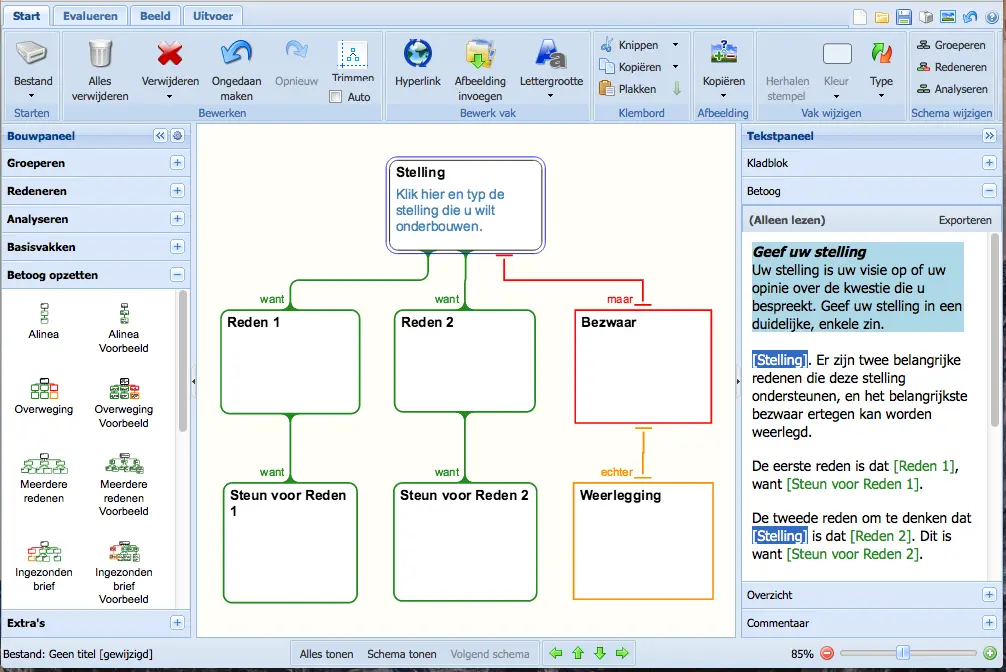
Task: Pick the Overweging template icon
Action: (44, 390)
